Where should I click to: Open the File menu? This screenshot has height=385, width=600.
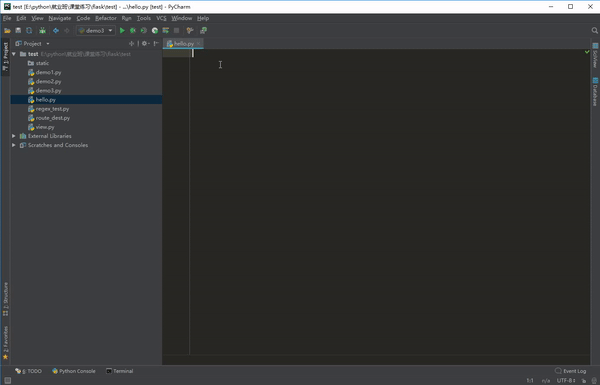pos(7,18)
